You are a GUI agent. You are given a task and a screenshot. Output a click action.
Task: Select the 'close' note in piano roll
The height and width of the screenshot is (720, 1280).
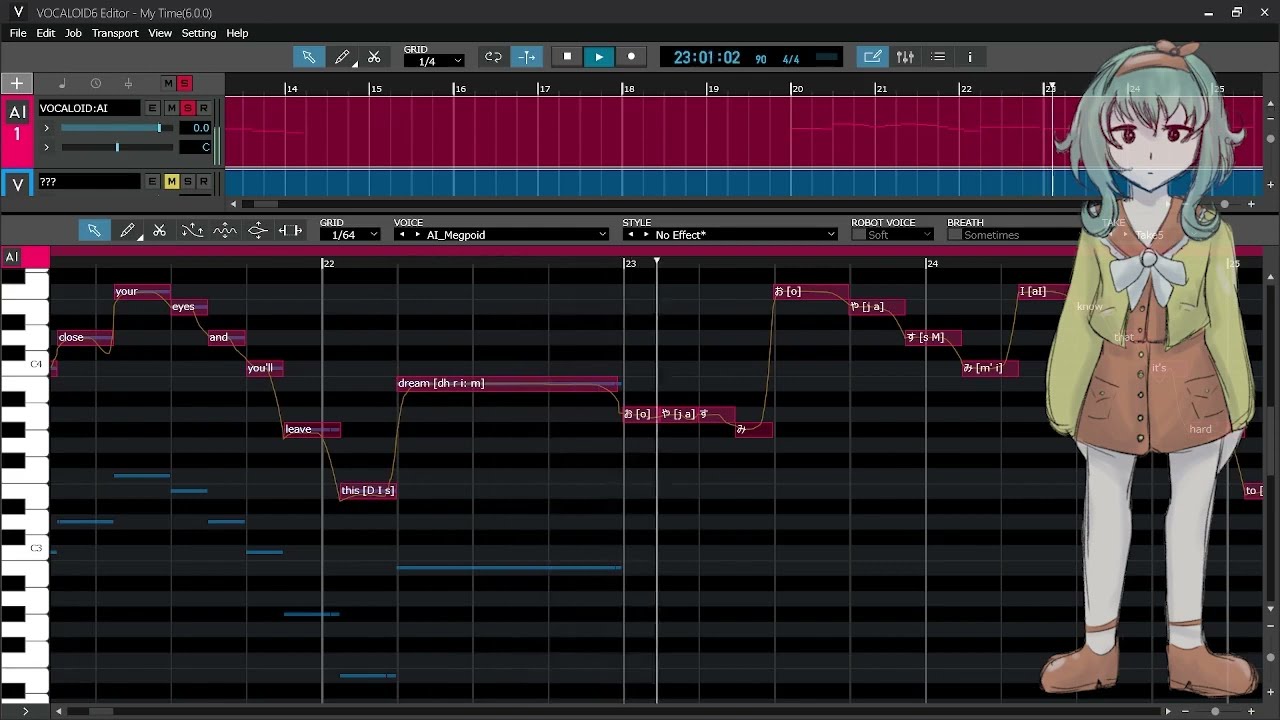pos(84,337)
